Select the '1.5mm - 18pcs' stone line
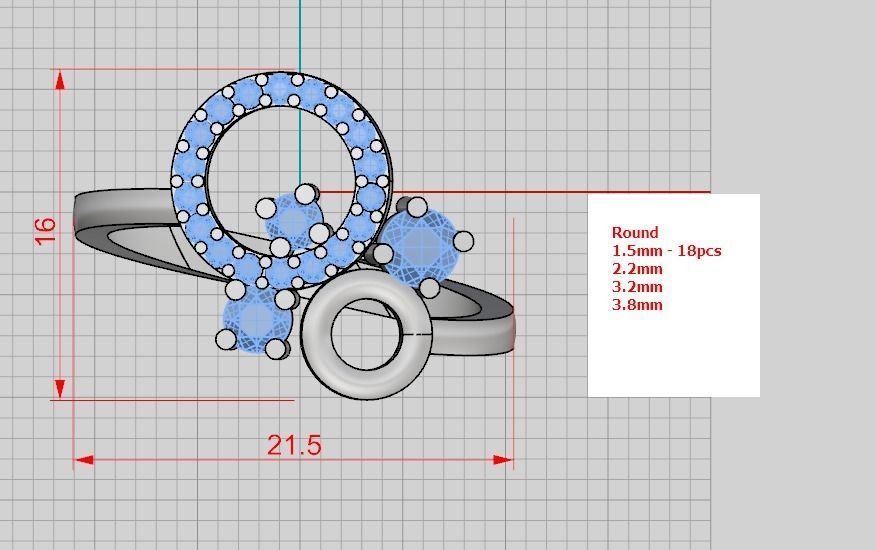The height and width of the screenshot is (550, 876). click(x=666, y=250)
